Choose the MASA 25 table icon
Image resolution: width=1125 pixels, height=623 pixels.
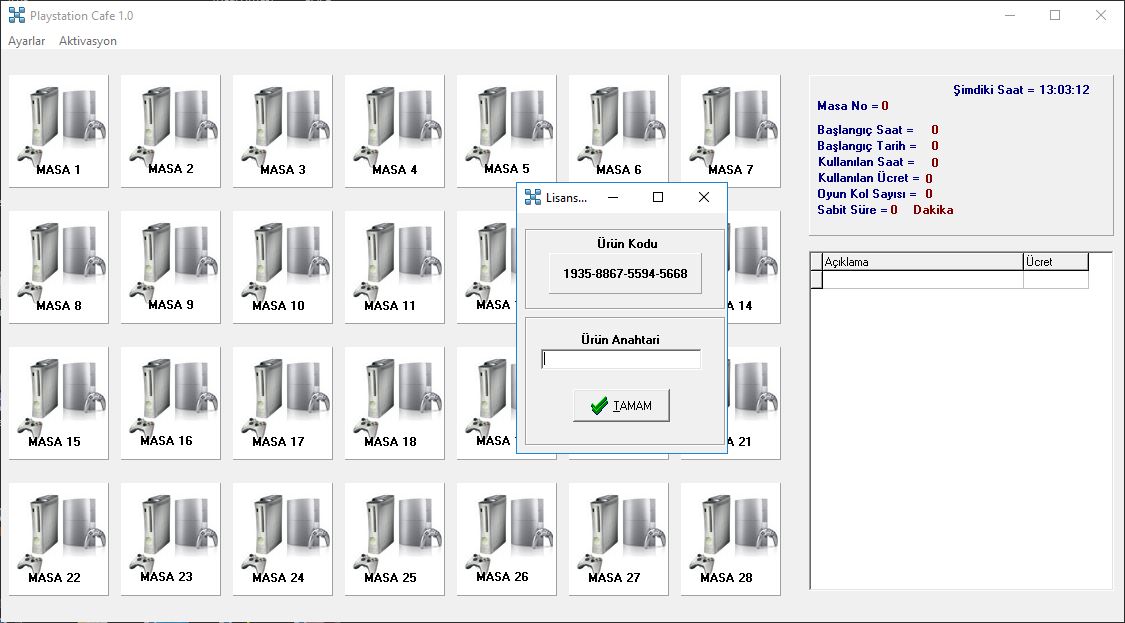point(395,539)
